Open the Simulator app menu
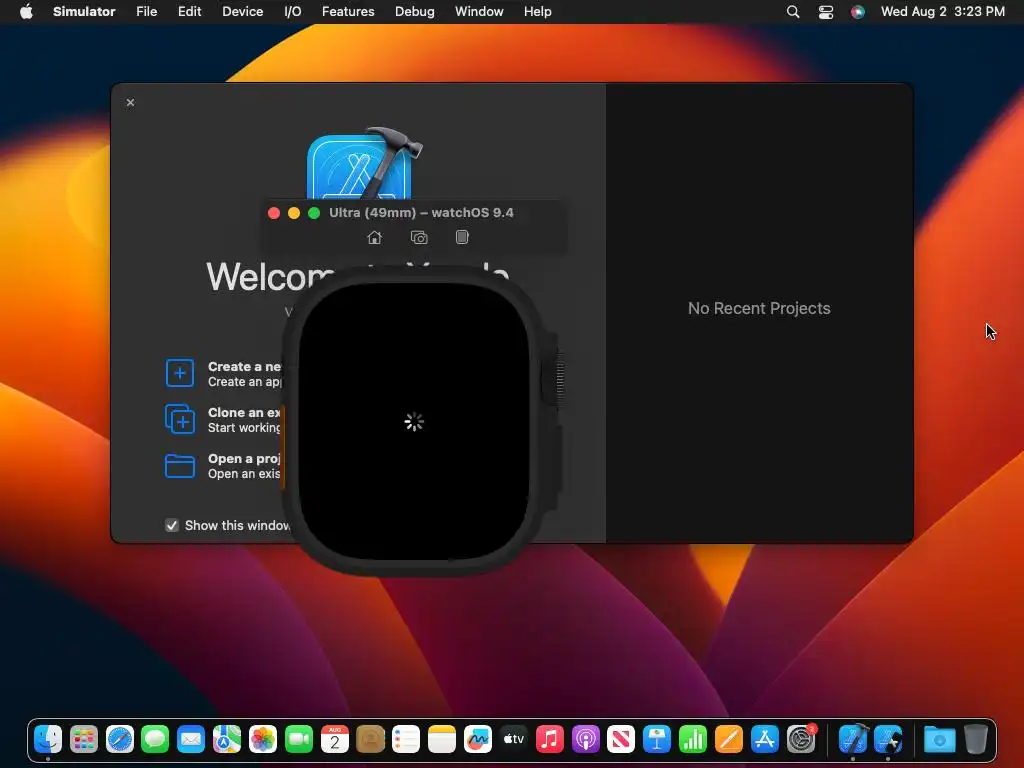The width and height of the screenshot is (1024, 768). [84, 11]
